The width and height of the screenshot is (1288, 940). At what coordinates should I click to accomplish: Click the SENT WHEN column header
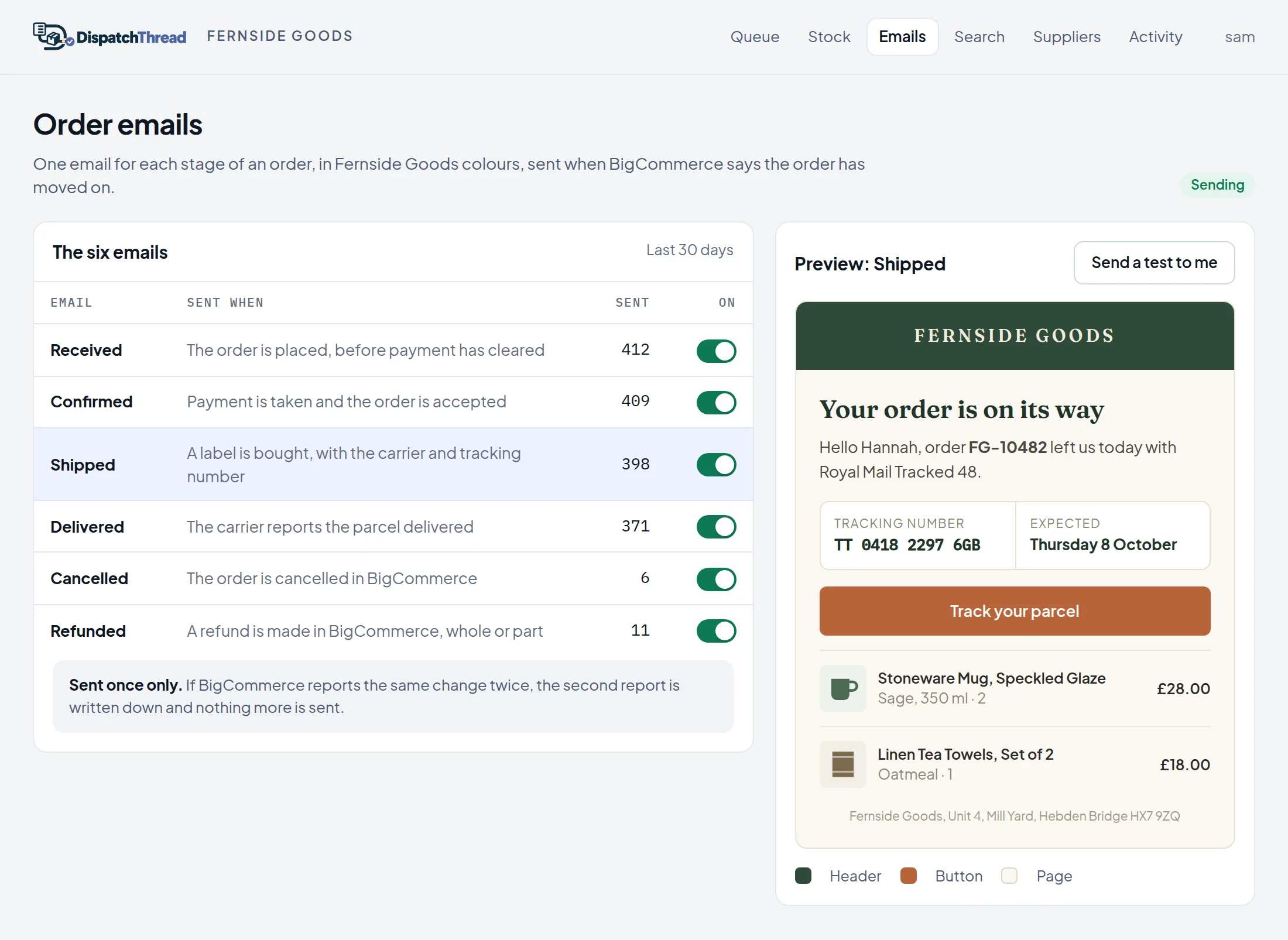pos(225,303)
